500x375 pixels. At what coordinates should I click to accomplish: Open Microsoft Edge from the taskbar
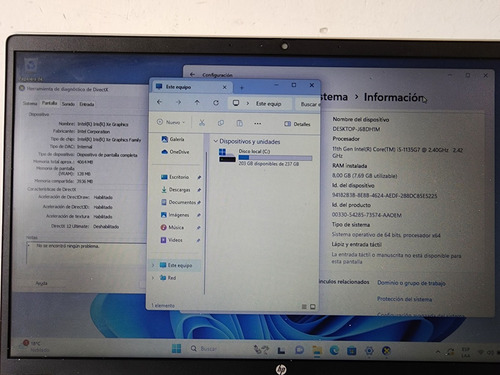(334, 350)
